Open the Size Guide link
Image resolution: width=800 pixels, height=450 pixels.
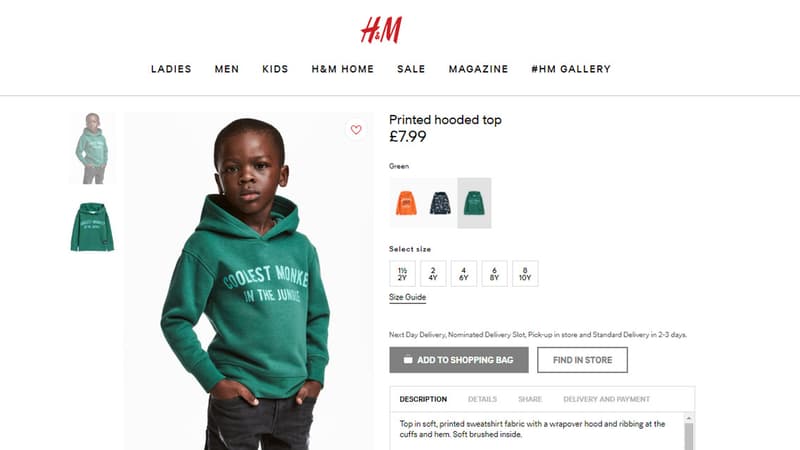407,297
